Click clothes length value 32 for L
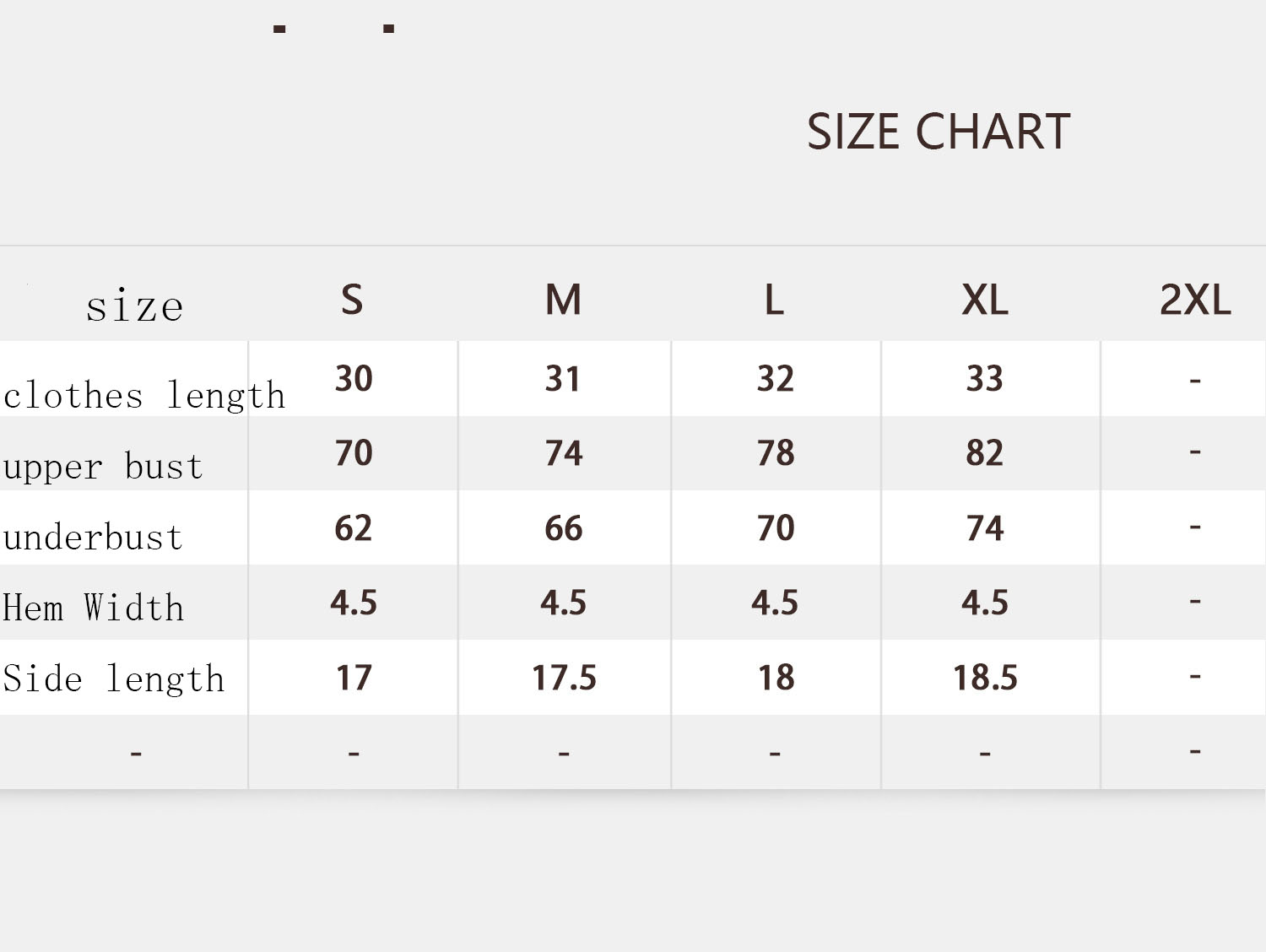 pos(775,379)
